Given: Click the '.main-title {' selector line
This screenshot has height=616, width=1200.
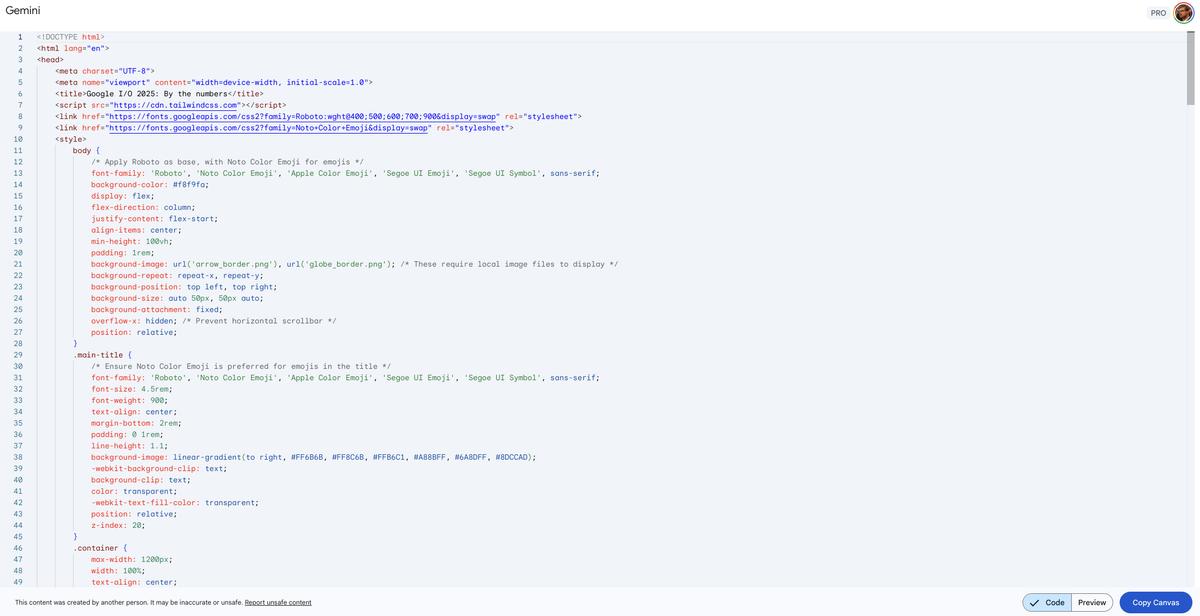Looking at the screenshot, I should click(102, 355).
